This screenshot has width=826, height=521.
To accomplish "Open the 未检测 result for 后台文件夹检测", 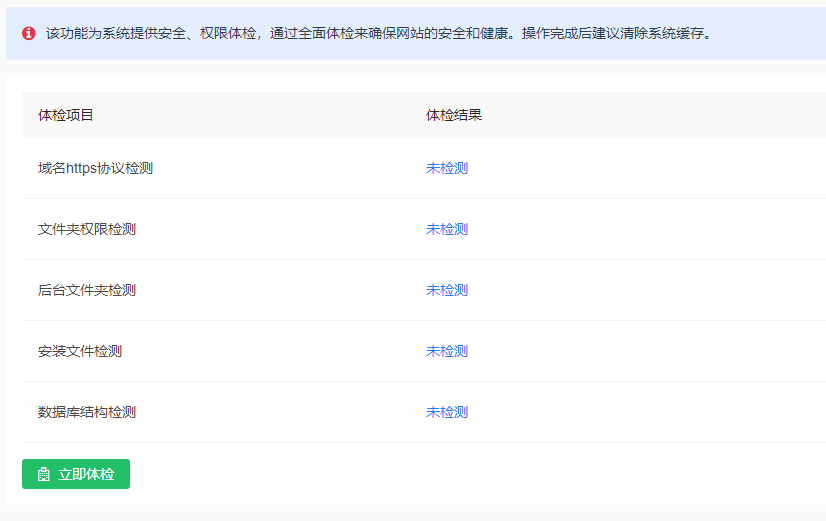I will 447,290.
